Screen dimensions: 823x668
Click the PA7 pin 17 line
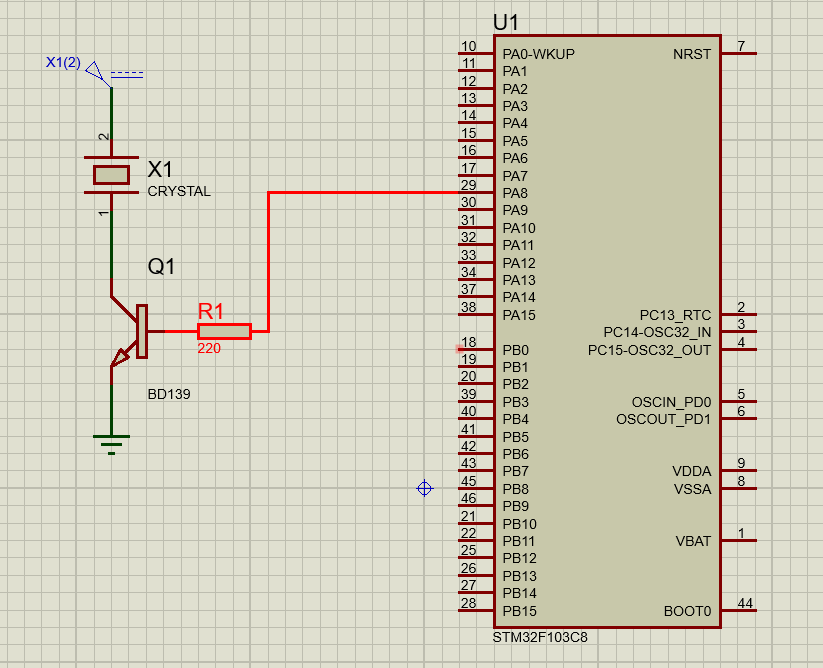477,175
